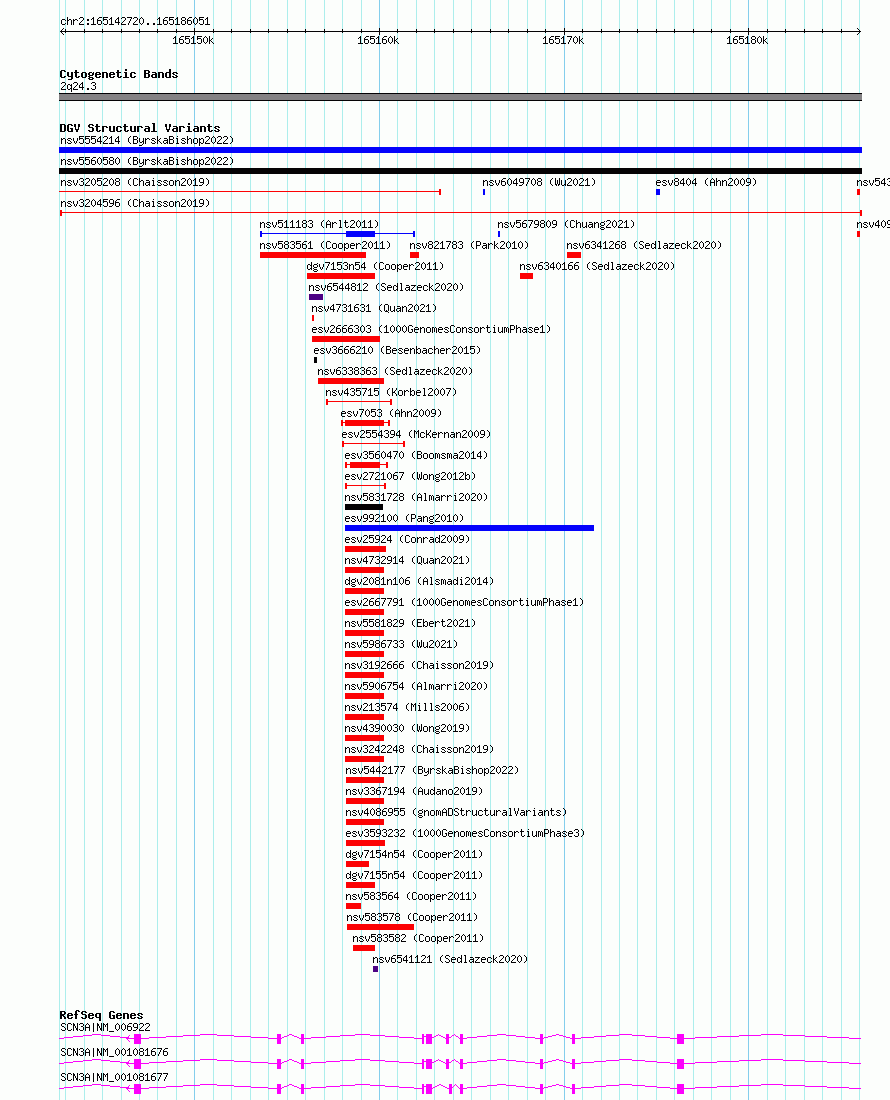The width and height of the screenshot is (890, 1100).
Task: Select esv3560470 (Boomsma2014) label
Action: (417, 456)
